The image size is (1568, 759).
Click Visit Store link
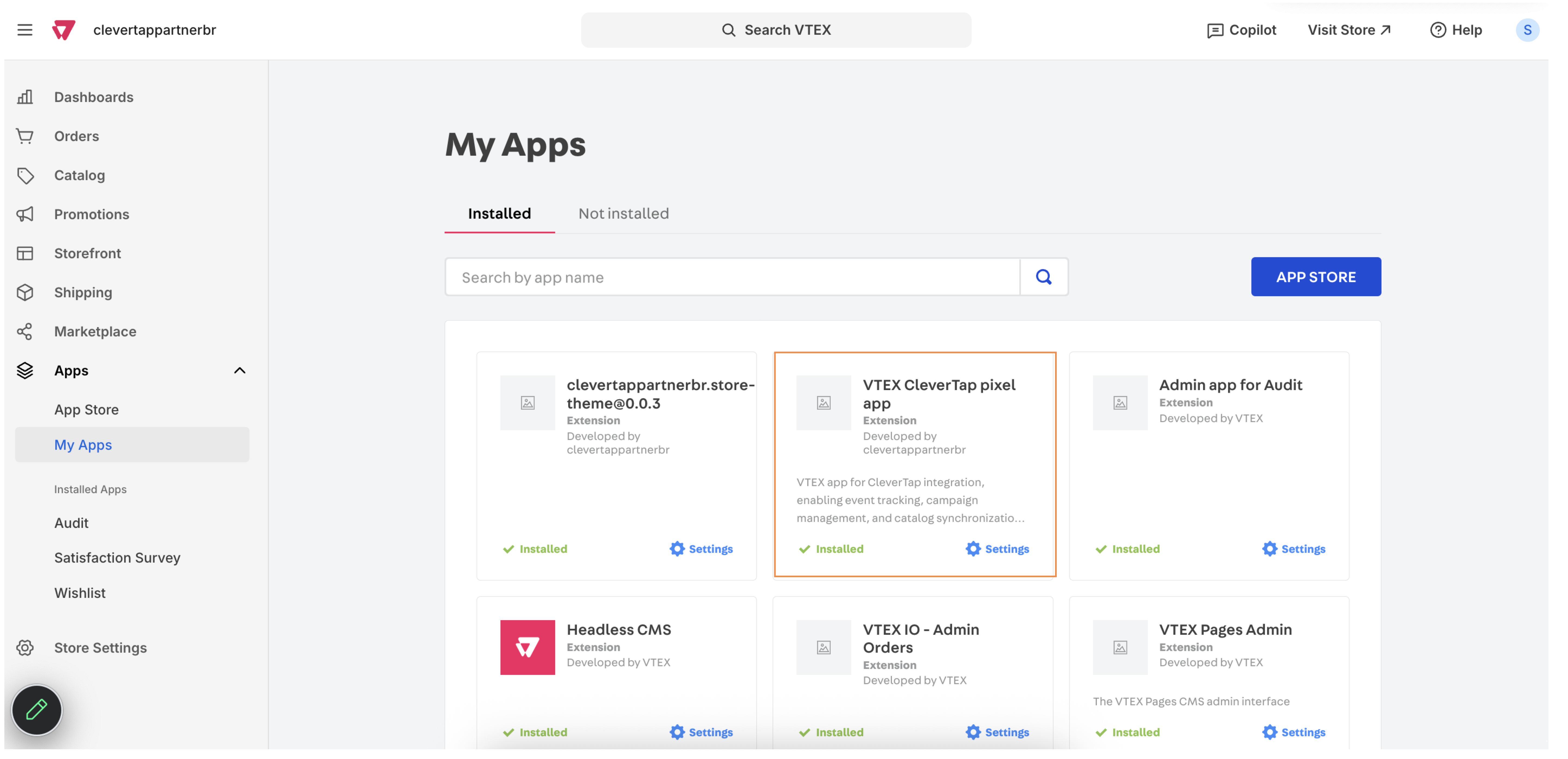tap(1349, 30)
